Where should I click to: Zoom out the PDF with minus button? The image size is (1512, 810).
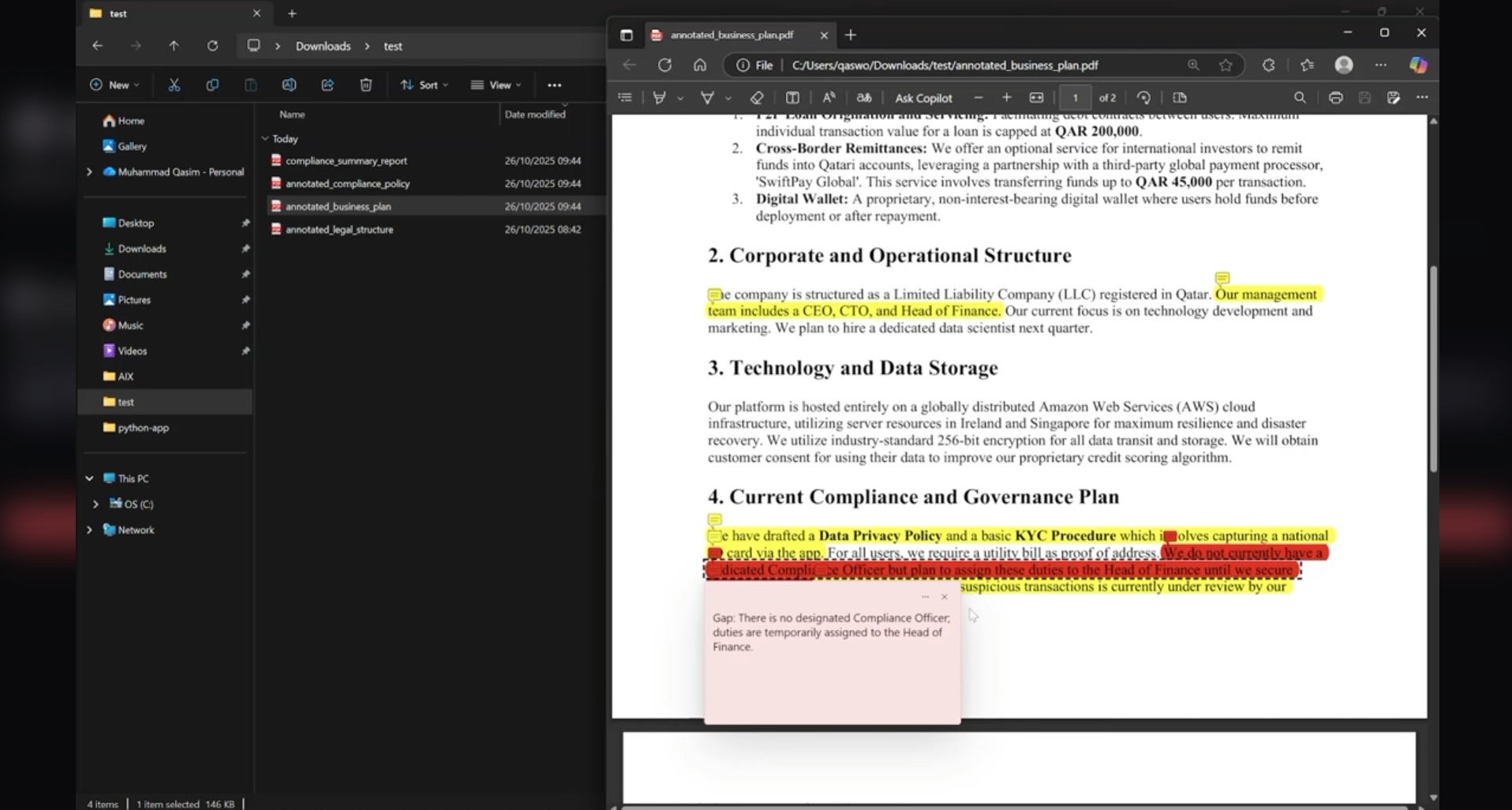point(979,98)
